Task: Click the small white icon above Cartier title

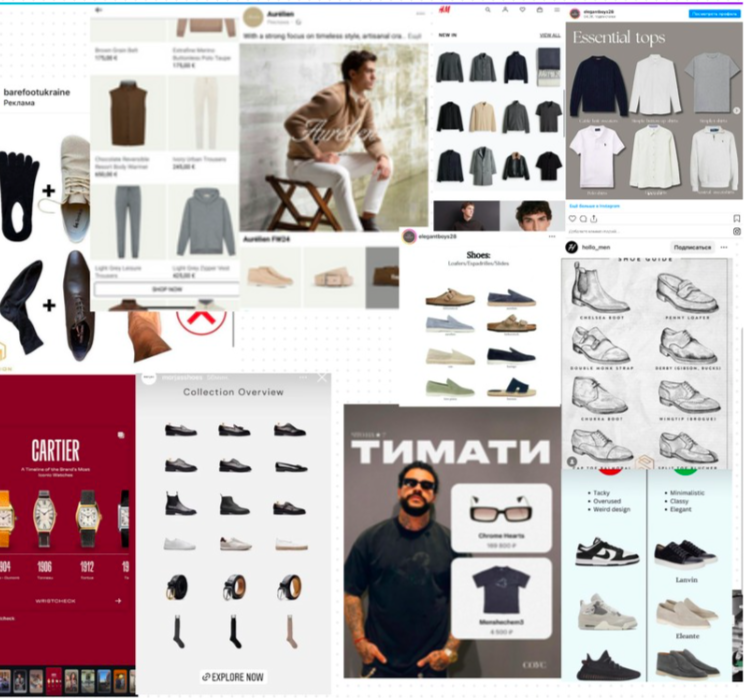Action: pos(121,435)
